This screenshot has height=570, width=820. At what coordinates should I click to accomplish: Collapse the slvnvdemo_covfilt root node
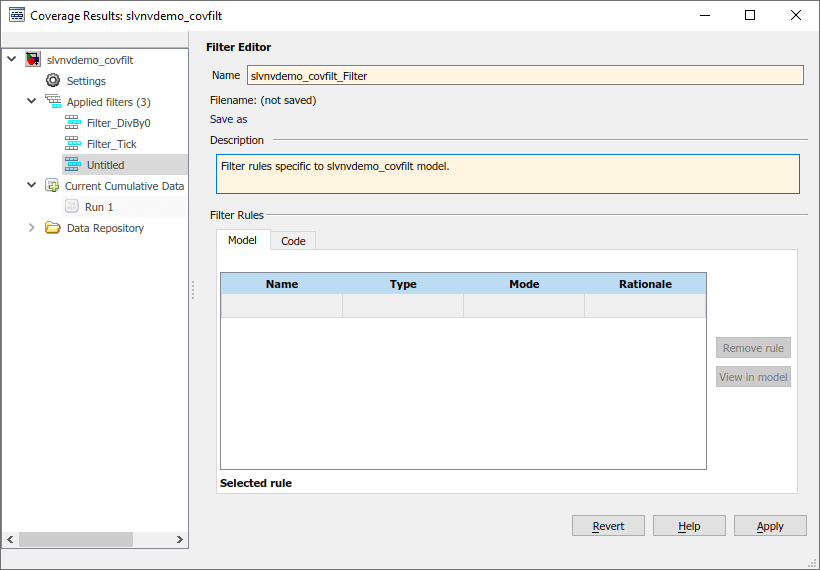point(11,60)
